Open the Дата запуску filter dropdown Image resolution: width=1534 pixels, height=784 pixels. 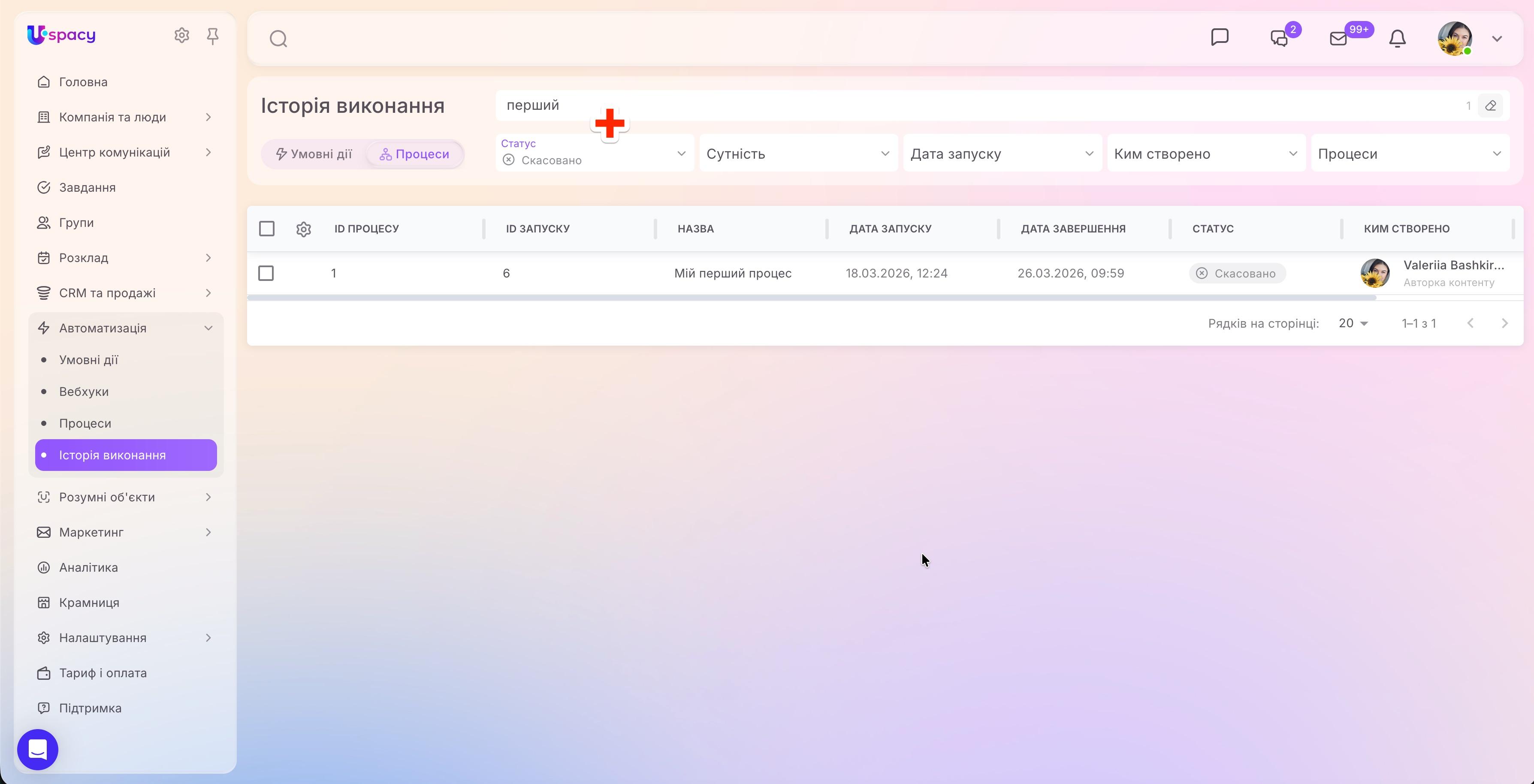point(1002,154)
